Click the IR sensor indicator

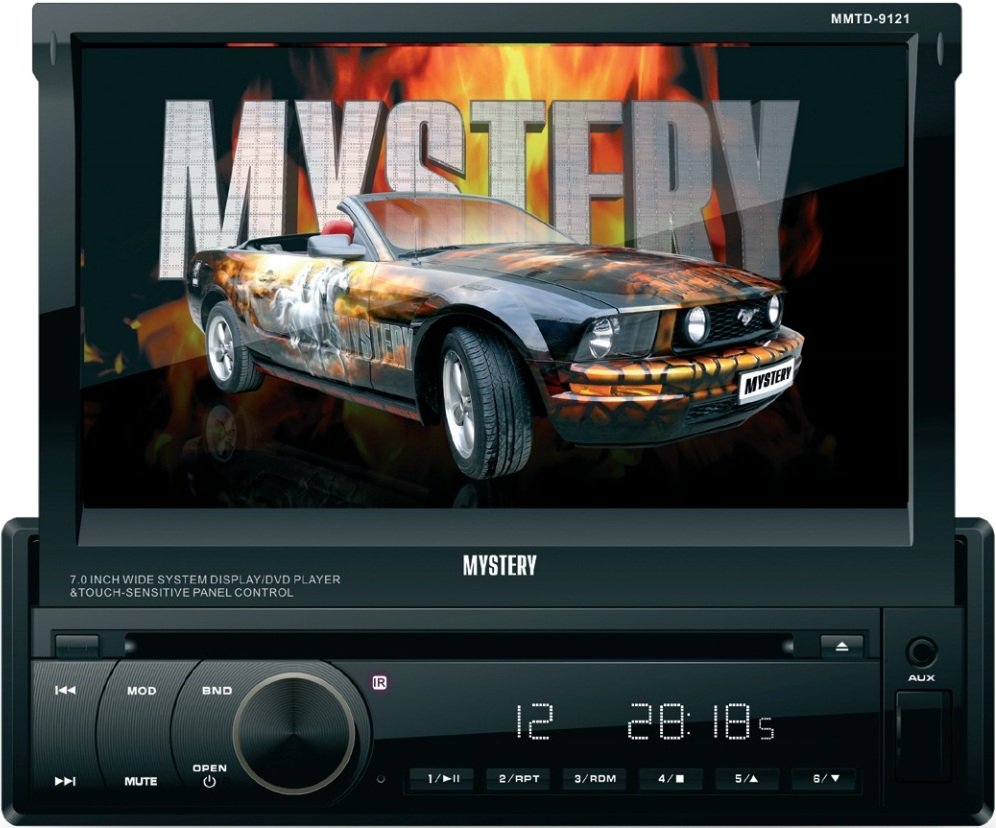click(380, 683)
